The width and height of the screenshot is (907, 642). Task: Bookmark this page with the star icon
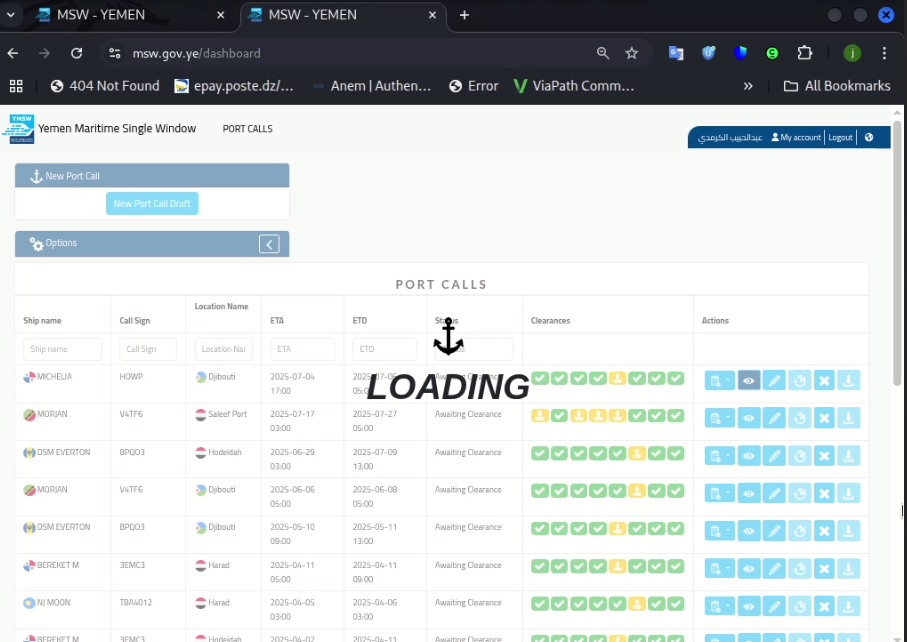(631, 53)
